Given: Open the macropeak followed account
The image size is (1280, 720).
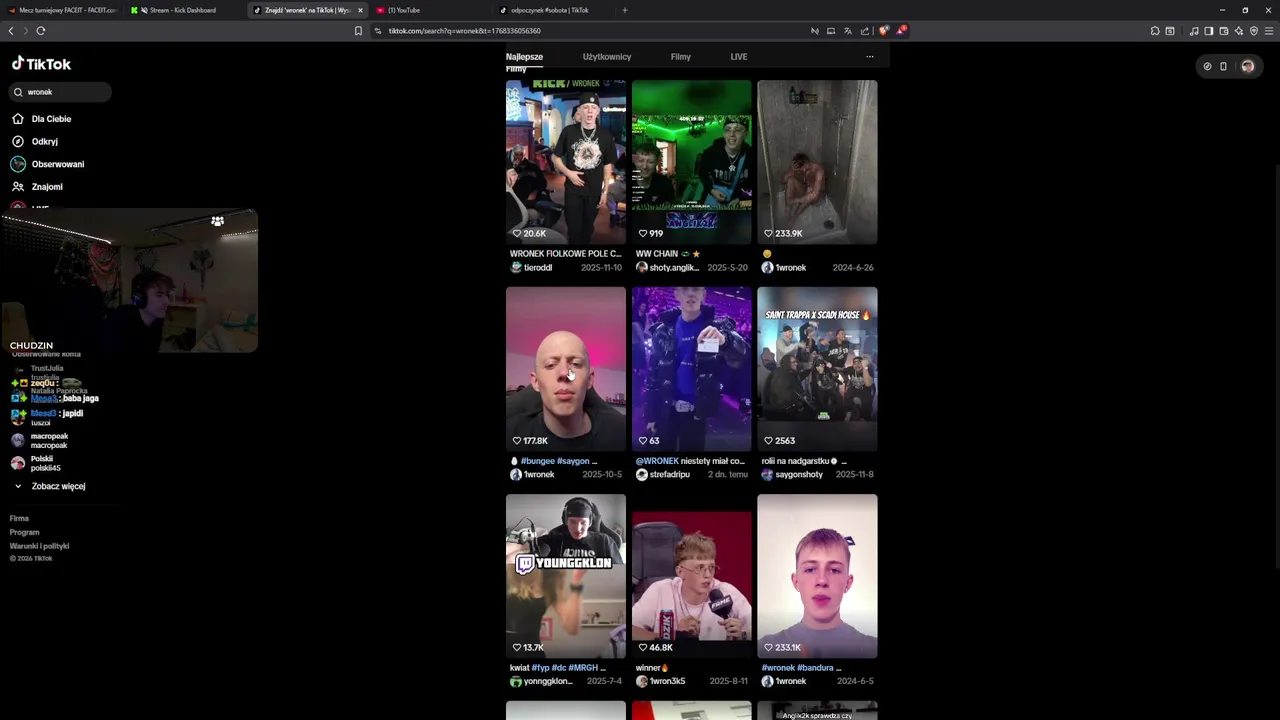Looking at the screenshot, I should [x=40, y=440].
